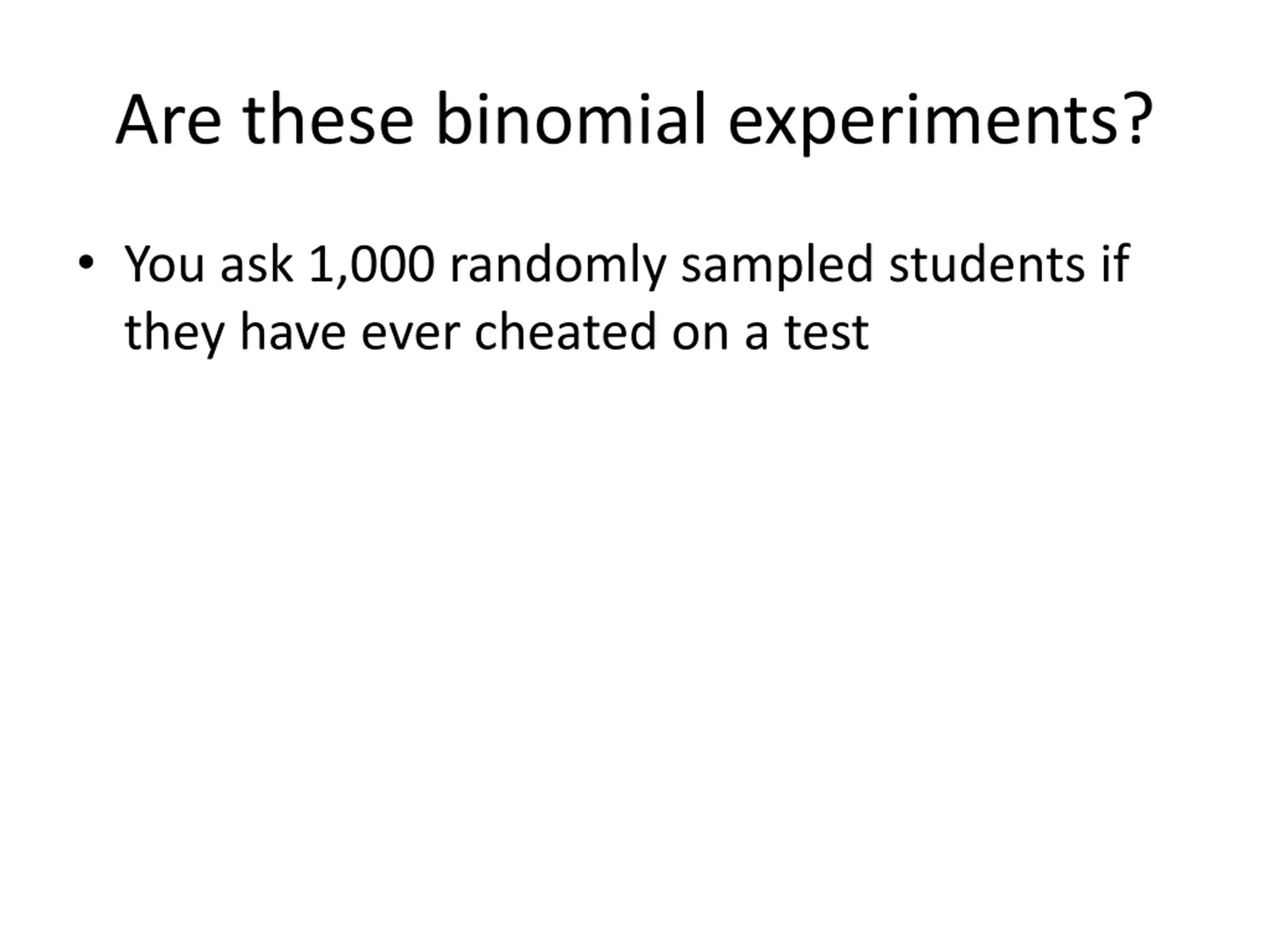Click the word "binomial" in the title
This screenshot has width=1270, height=952.
571,120
